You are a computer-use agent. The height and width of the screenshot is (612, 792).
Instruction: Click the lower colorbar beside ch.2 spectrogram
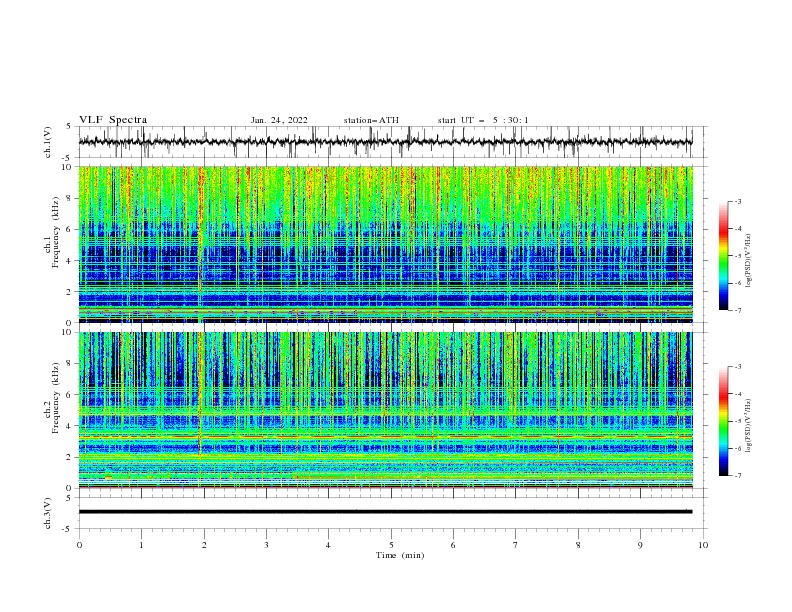(x=724, y=421)
